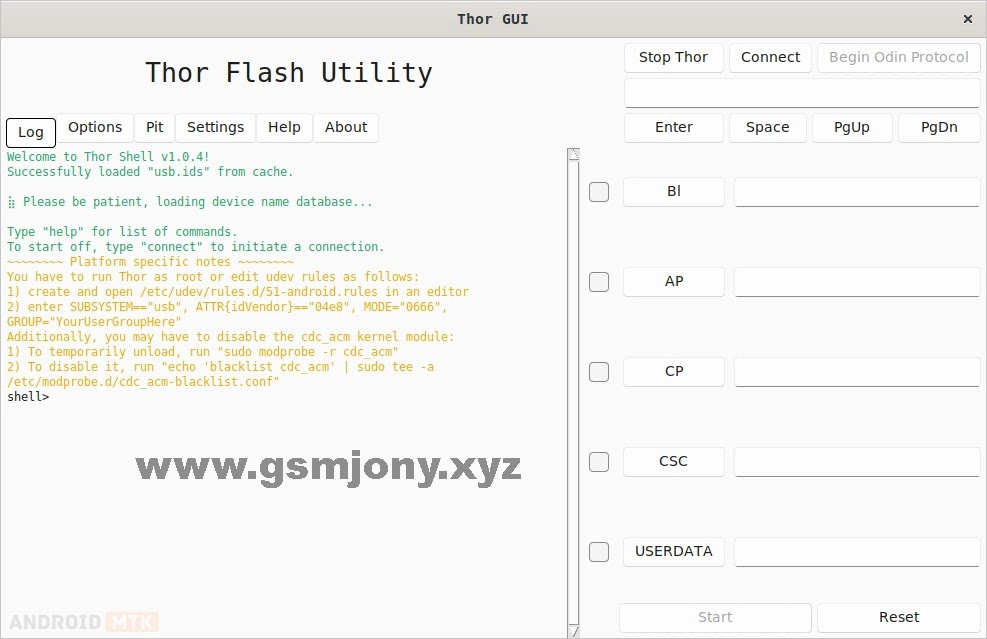
Task: Click 'Type "help" for list of commands.' line
Action: click(x=122, y=232)
